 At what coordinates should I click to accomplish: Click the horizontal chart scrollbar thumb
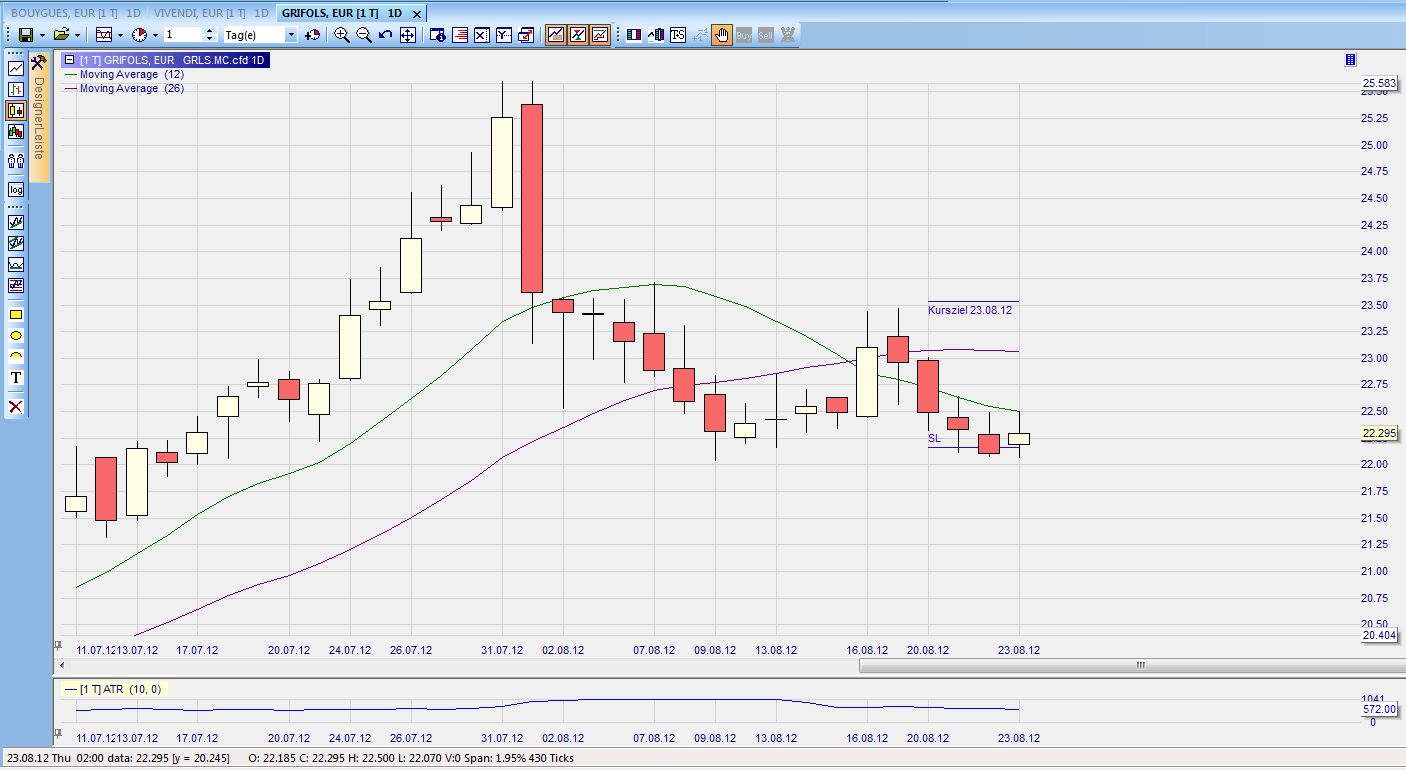pos(1139,665)
